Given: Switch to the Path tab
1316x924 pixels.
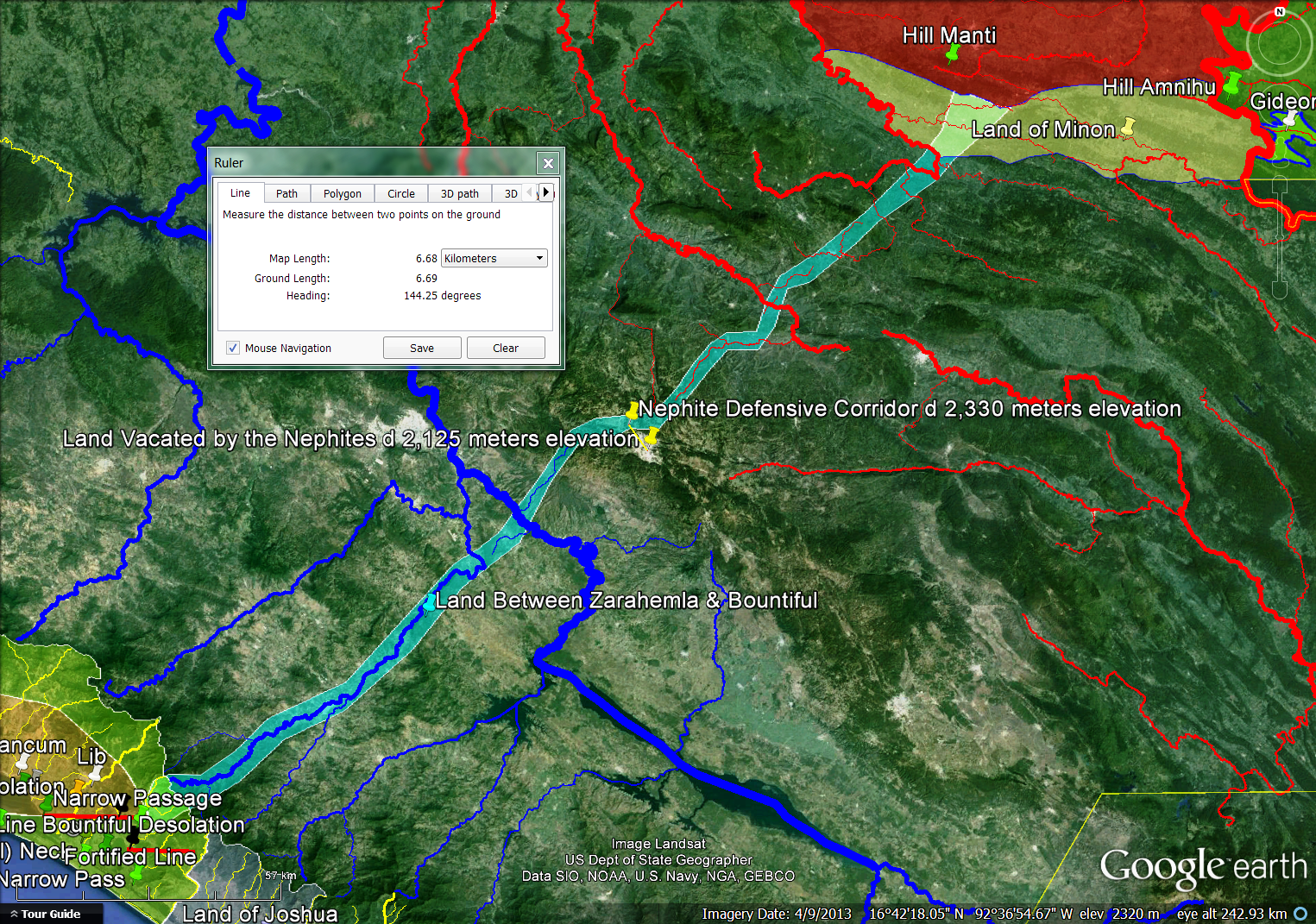Looking at the screenshot, I should coord(286,194).
